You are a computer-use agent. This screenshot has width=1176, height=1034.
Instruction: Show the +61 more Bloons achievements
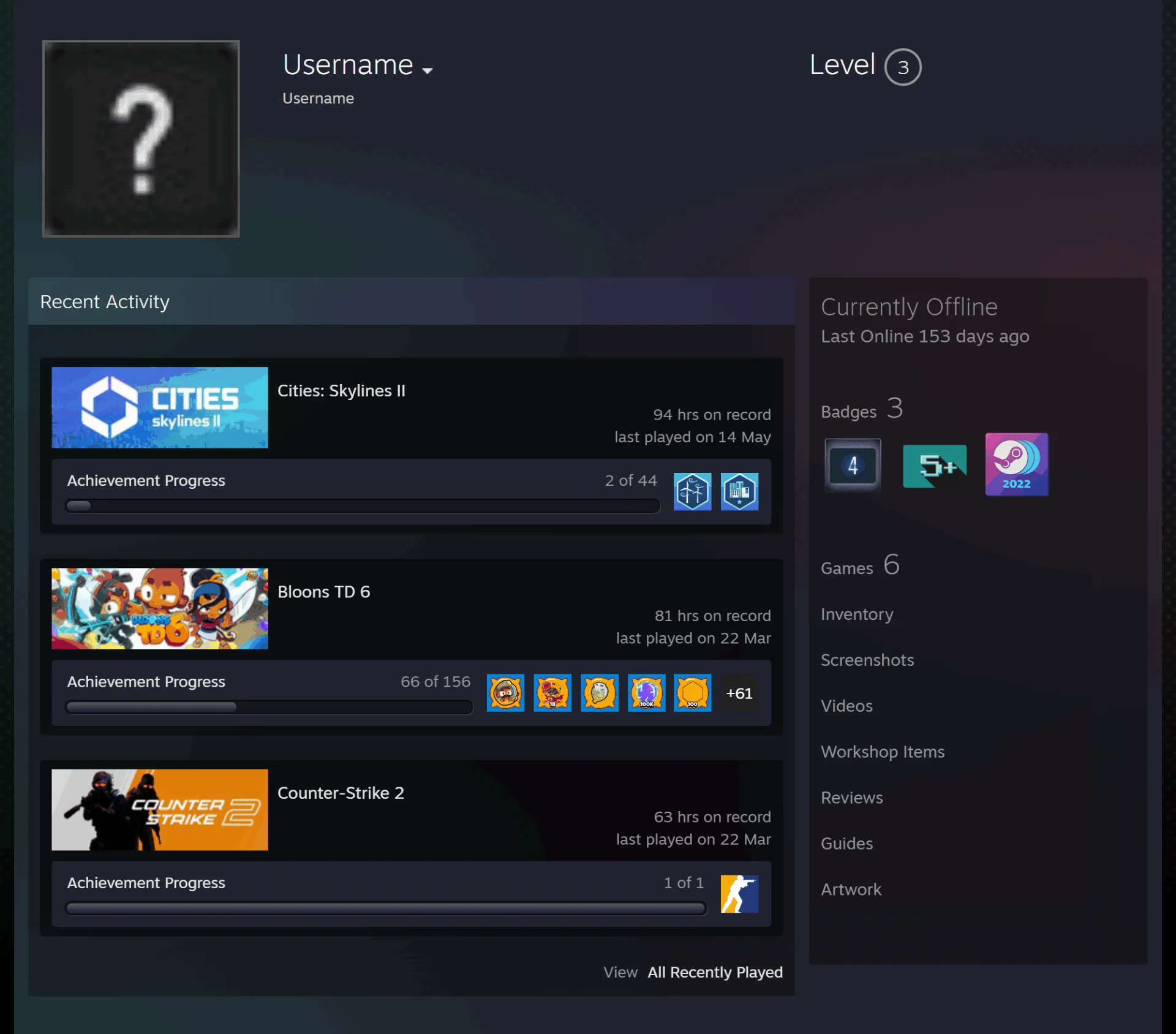[739, 693]
